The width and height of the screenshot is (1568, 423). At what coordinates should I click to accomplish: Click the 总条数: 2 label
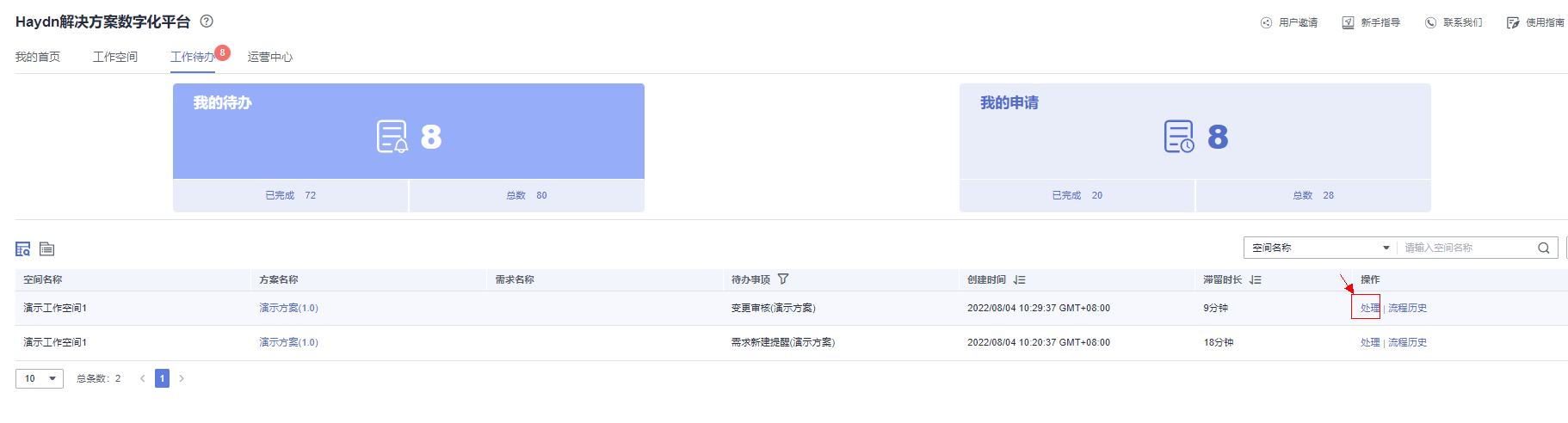[98, 378]
